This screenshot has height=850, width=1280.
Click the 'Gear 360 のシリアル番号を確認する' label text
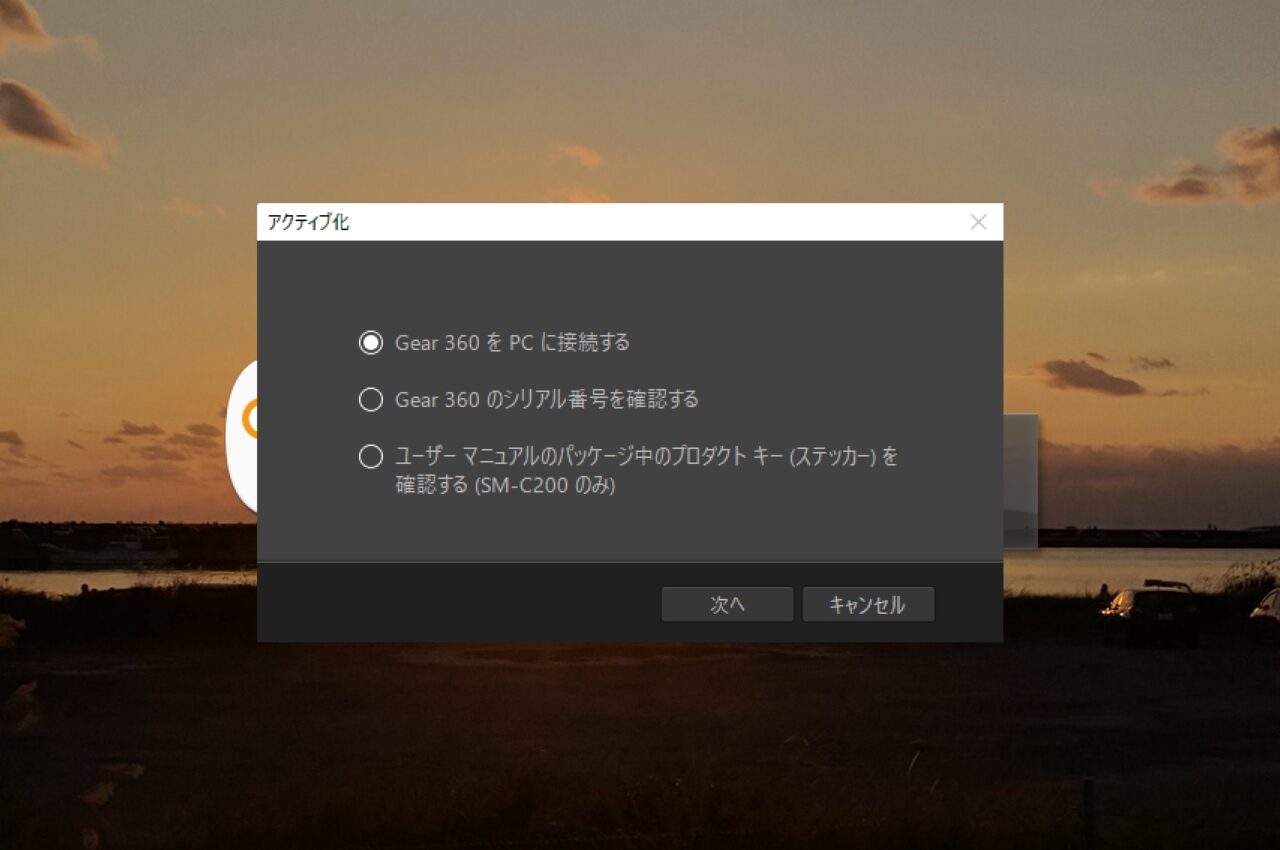tap(547, 399)
